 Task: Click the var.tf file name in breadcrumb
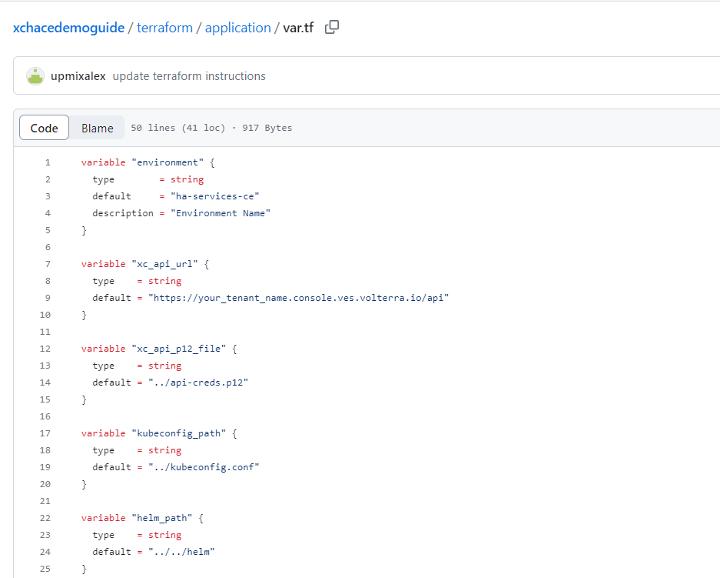pos(298,28)
